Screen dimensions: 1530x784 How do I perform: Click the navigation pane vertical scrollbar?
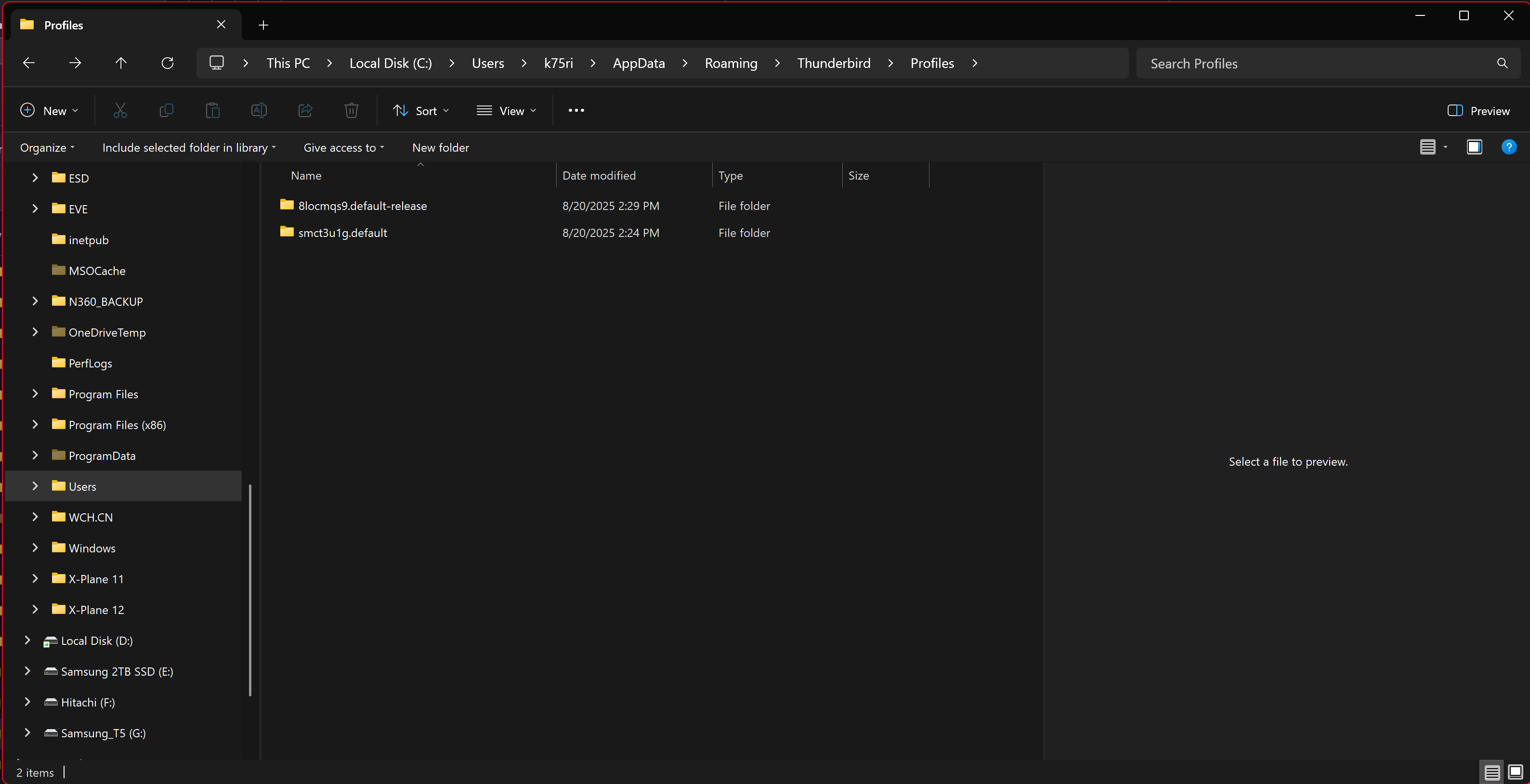(250, 589)
